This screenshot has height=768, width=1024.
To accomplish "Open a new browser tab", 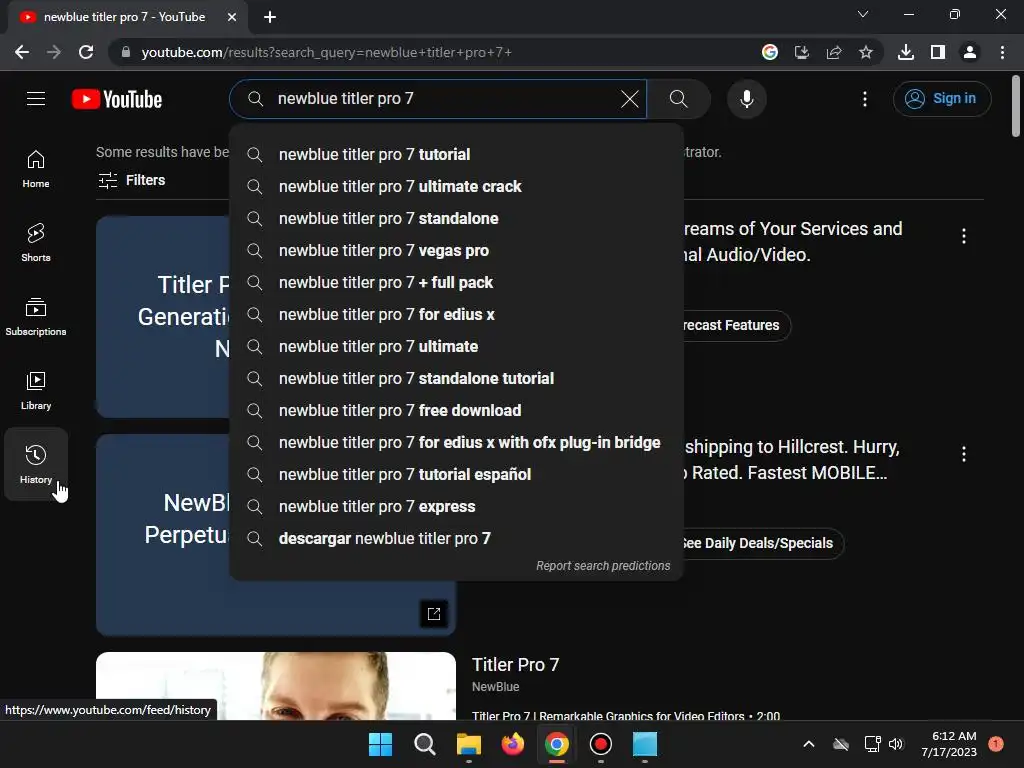I will 270,17.
